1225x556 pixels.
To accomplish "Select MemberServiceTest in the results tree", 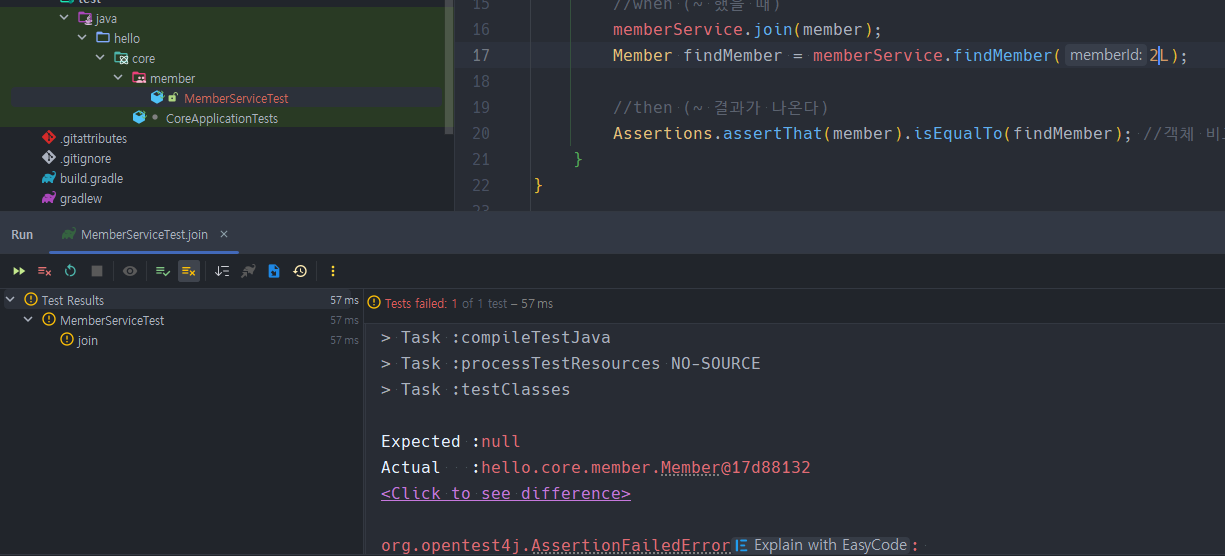I will click(x=112, y=320).
